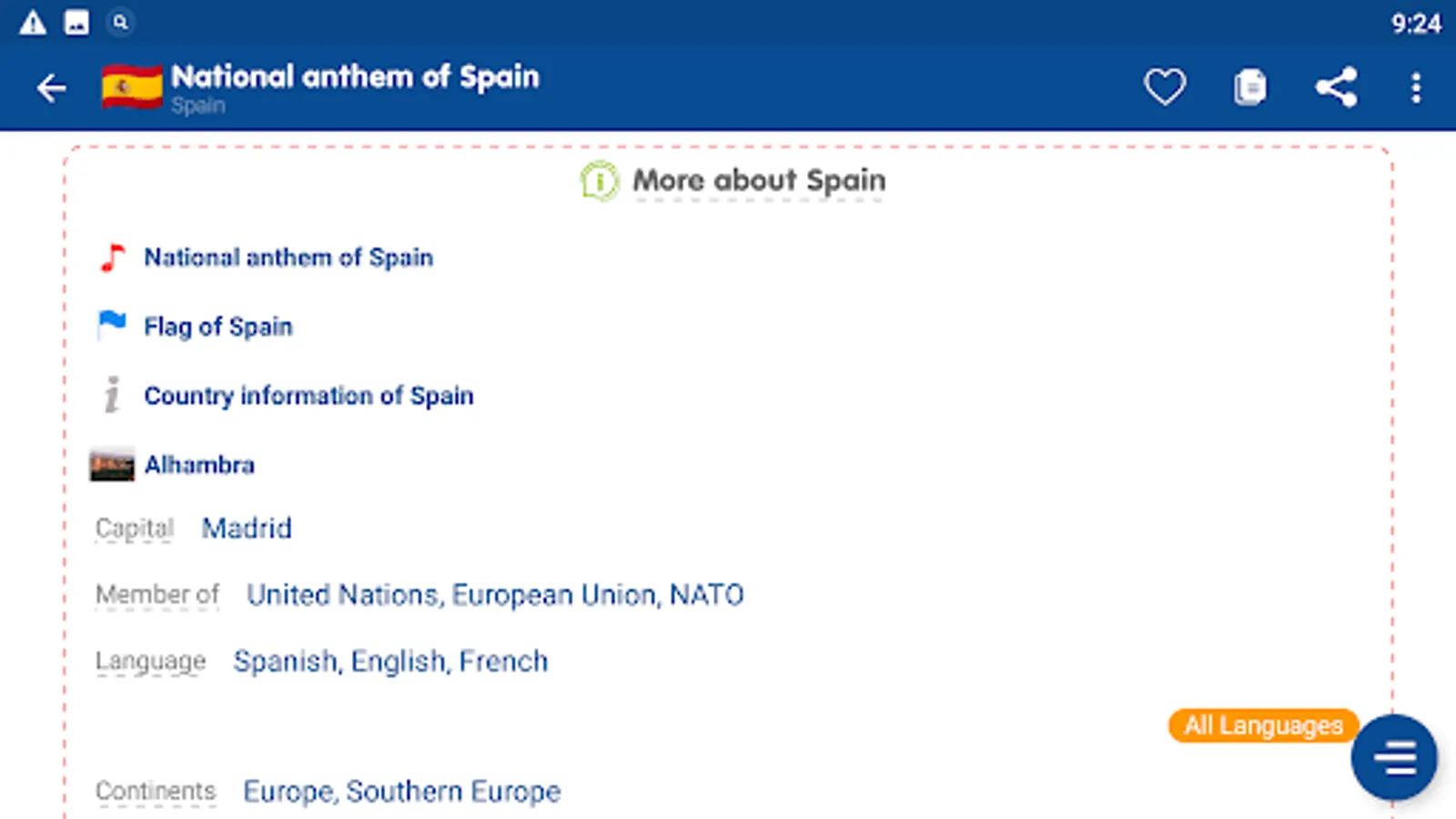
Task: Open the National anthem of Spain link
Action: 288,258
